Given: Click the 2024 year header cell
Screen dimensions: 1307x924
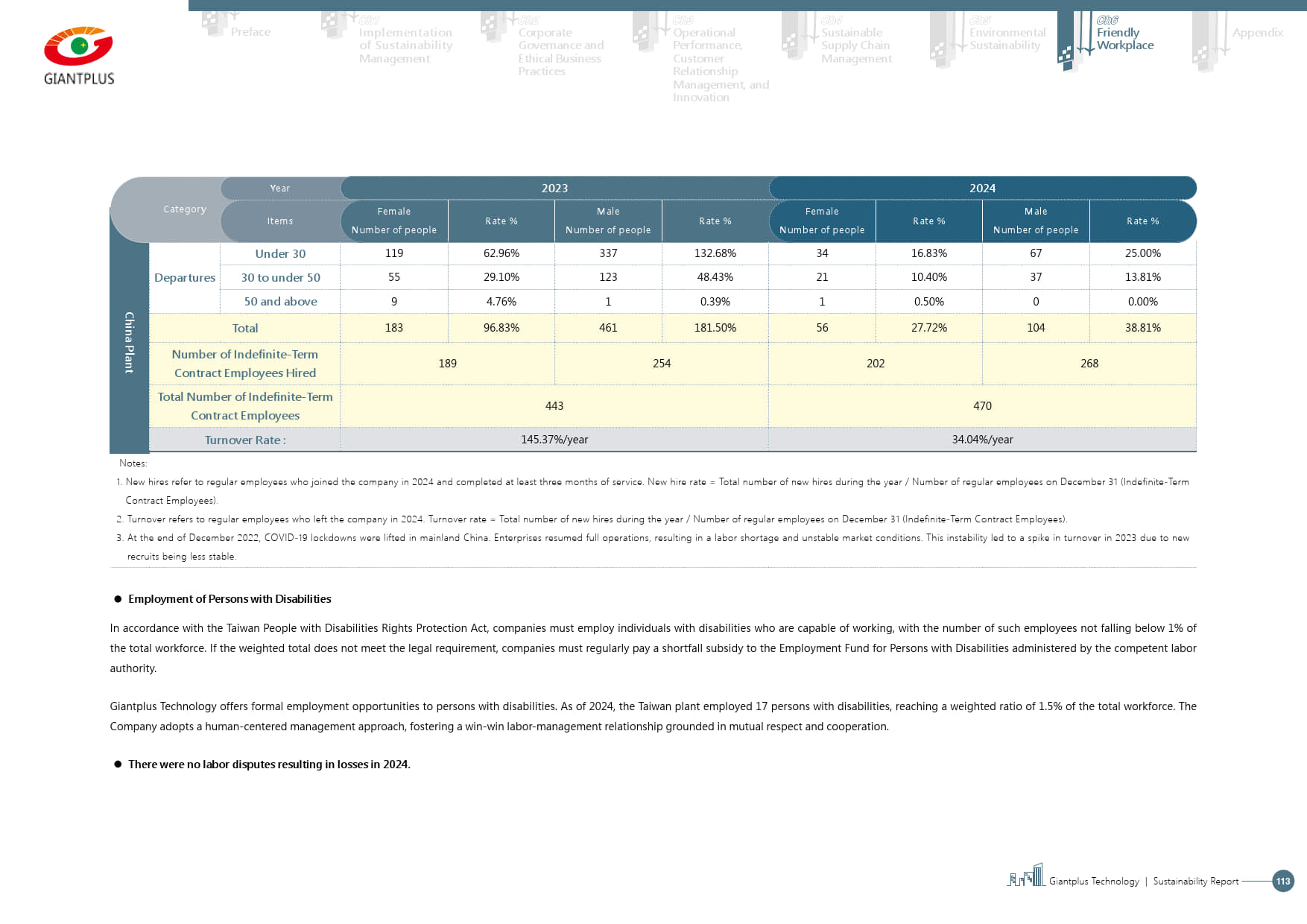Looking at the screenshot, I should (x=982, y=189).
